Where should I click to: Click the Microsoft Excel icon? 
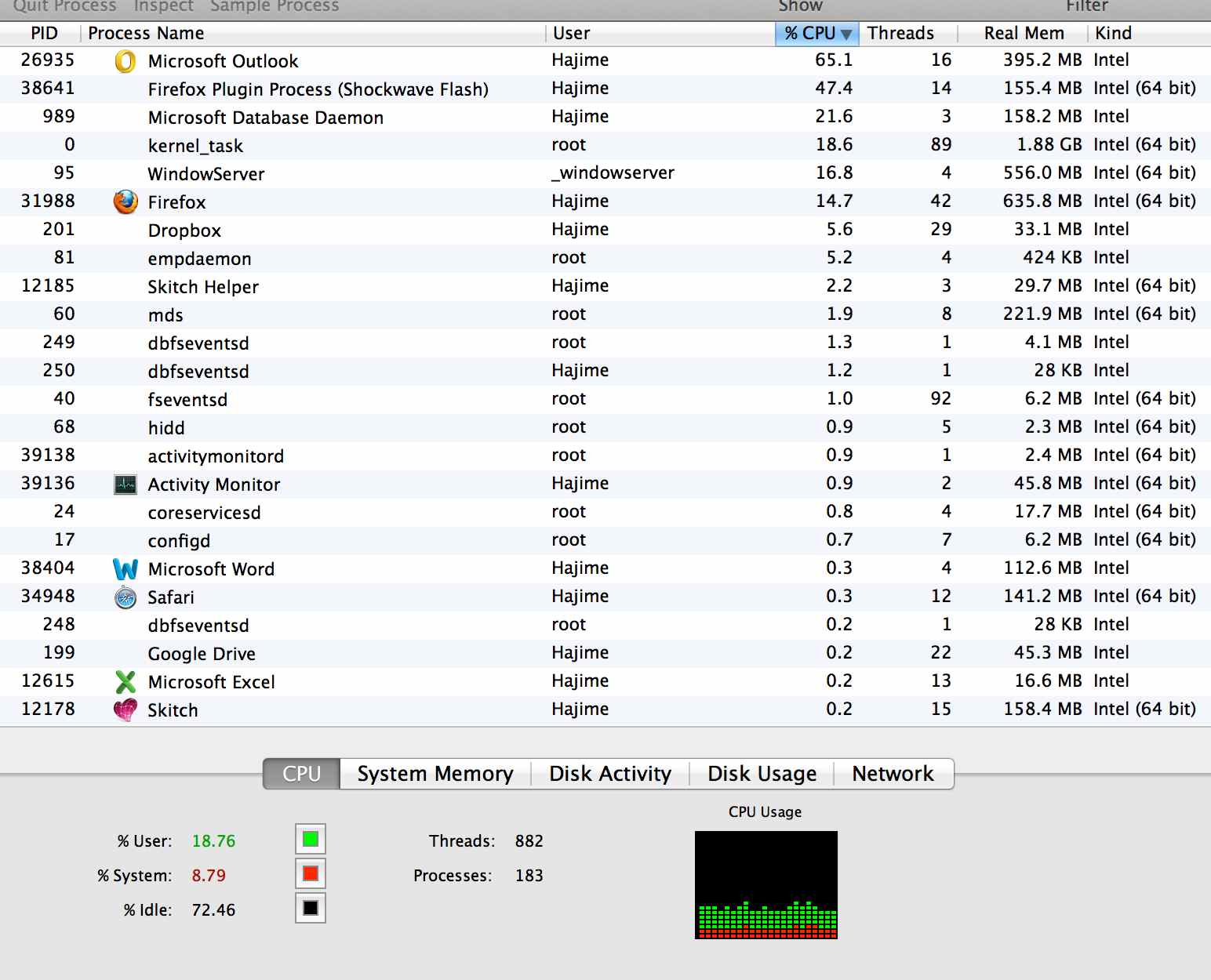coord(125,682)
